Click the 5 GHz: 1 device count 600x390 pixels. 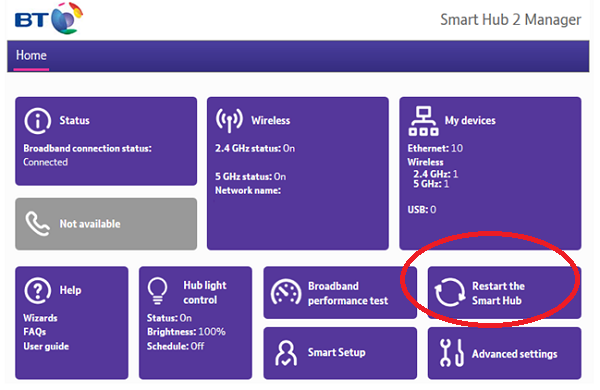coord(431,184)
